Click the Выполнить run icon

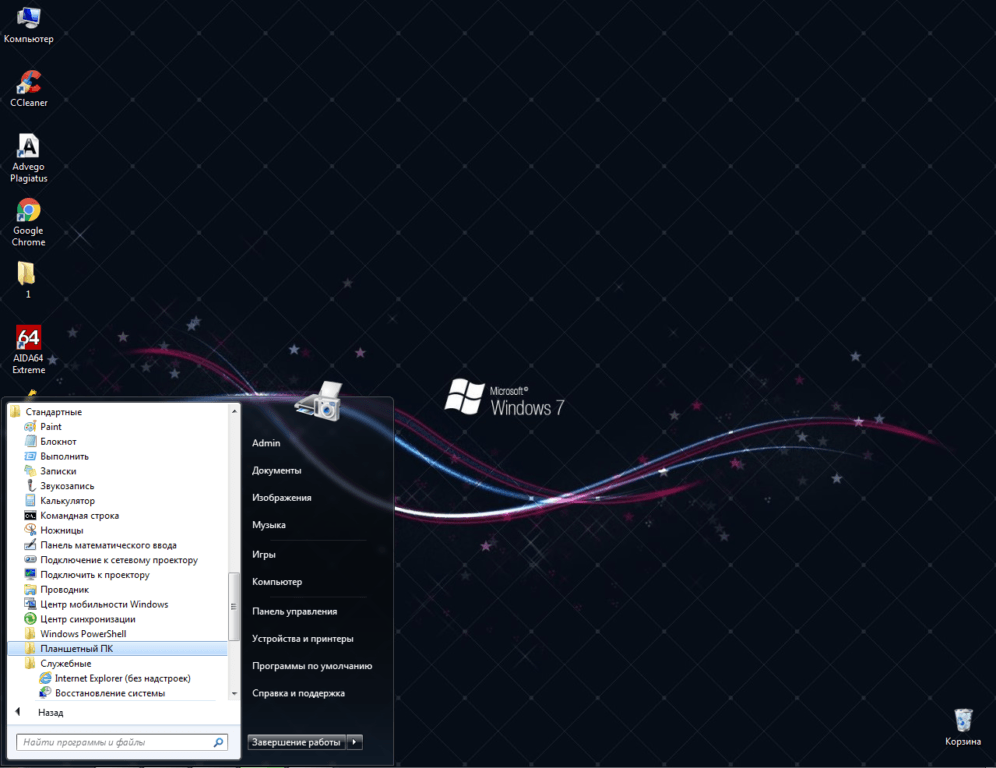coord(30,456)
